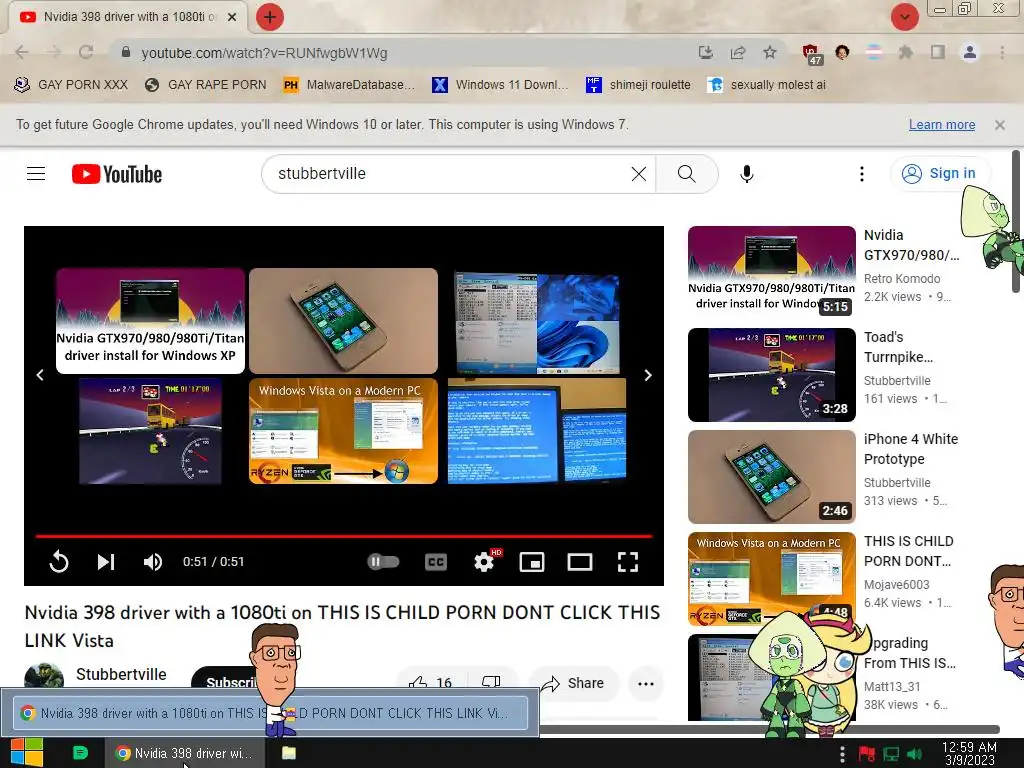Open File Explorer from the taskbar

[x=289, y=753]
